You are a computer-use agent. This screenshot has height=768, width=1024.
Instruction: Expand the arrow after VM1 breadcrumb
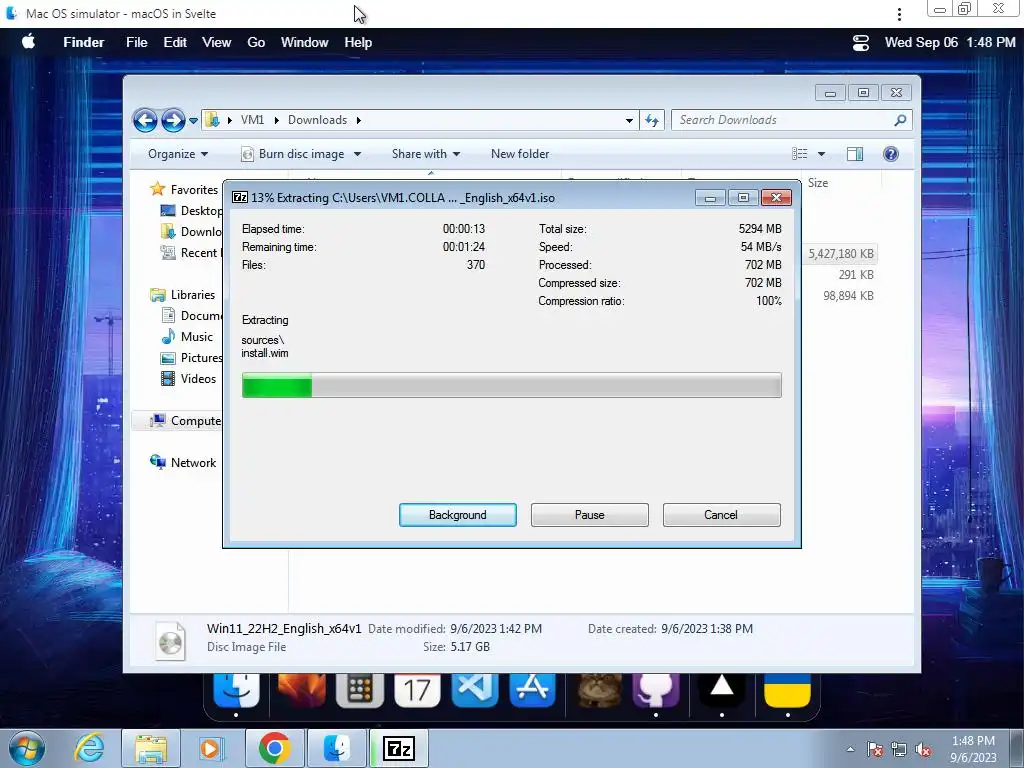click(x=276, y=120)
